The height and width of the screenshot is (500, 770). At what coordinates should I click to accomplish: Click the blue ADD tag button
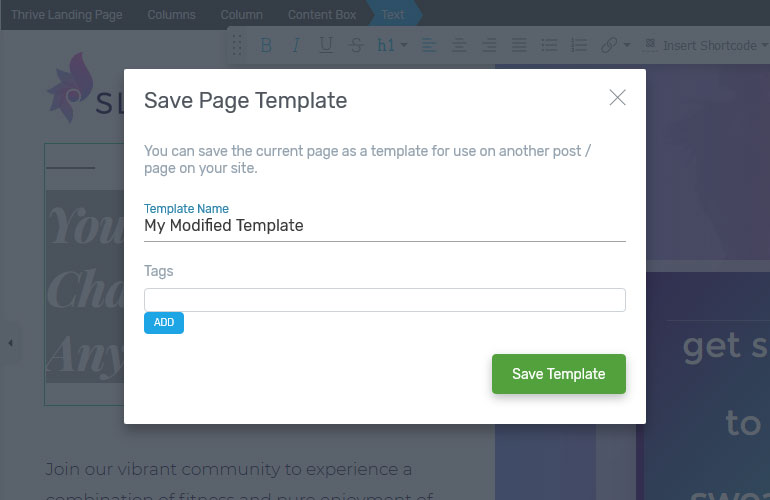[x=164, y=323]
